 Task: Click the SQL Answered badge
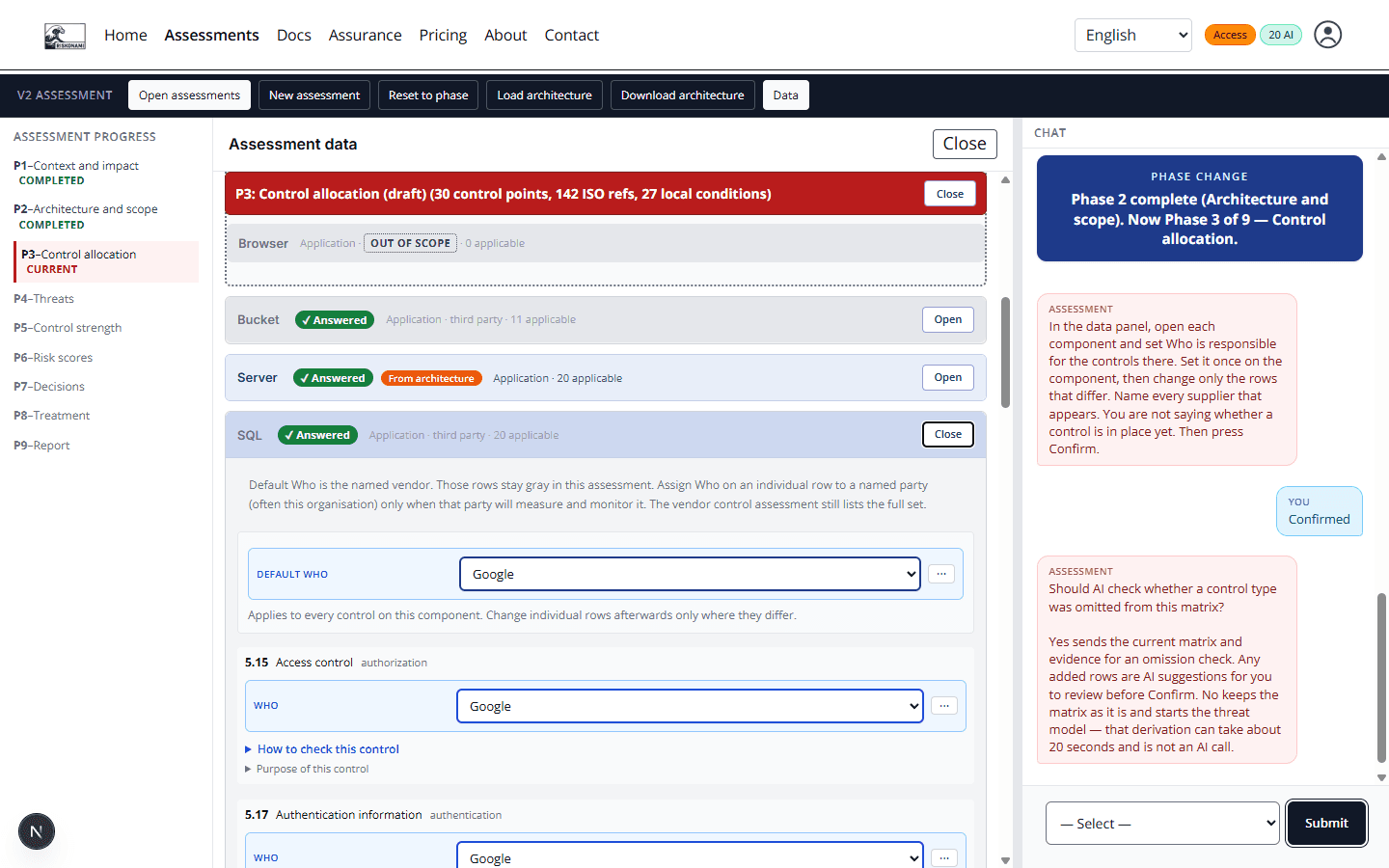point(317,435)
